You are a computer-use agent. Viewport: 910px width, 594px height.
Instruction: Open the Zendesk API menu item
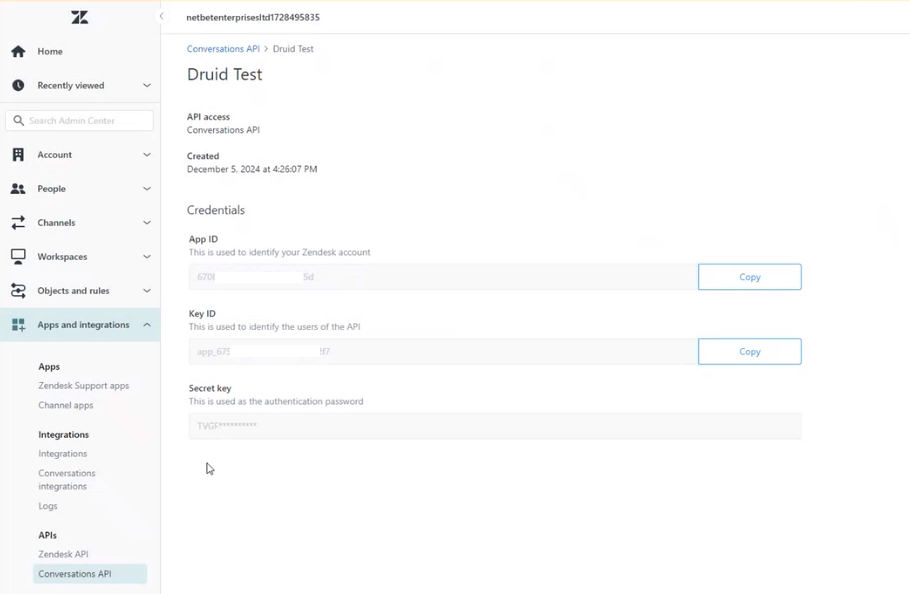[63, 554]
